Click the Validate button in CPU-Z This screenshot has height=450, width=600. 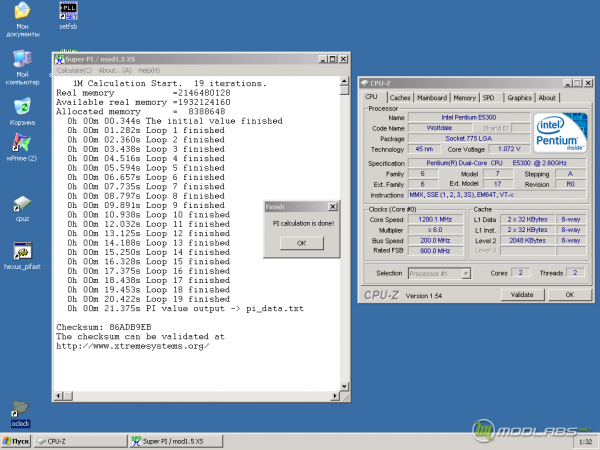pos(522,295)
